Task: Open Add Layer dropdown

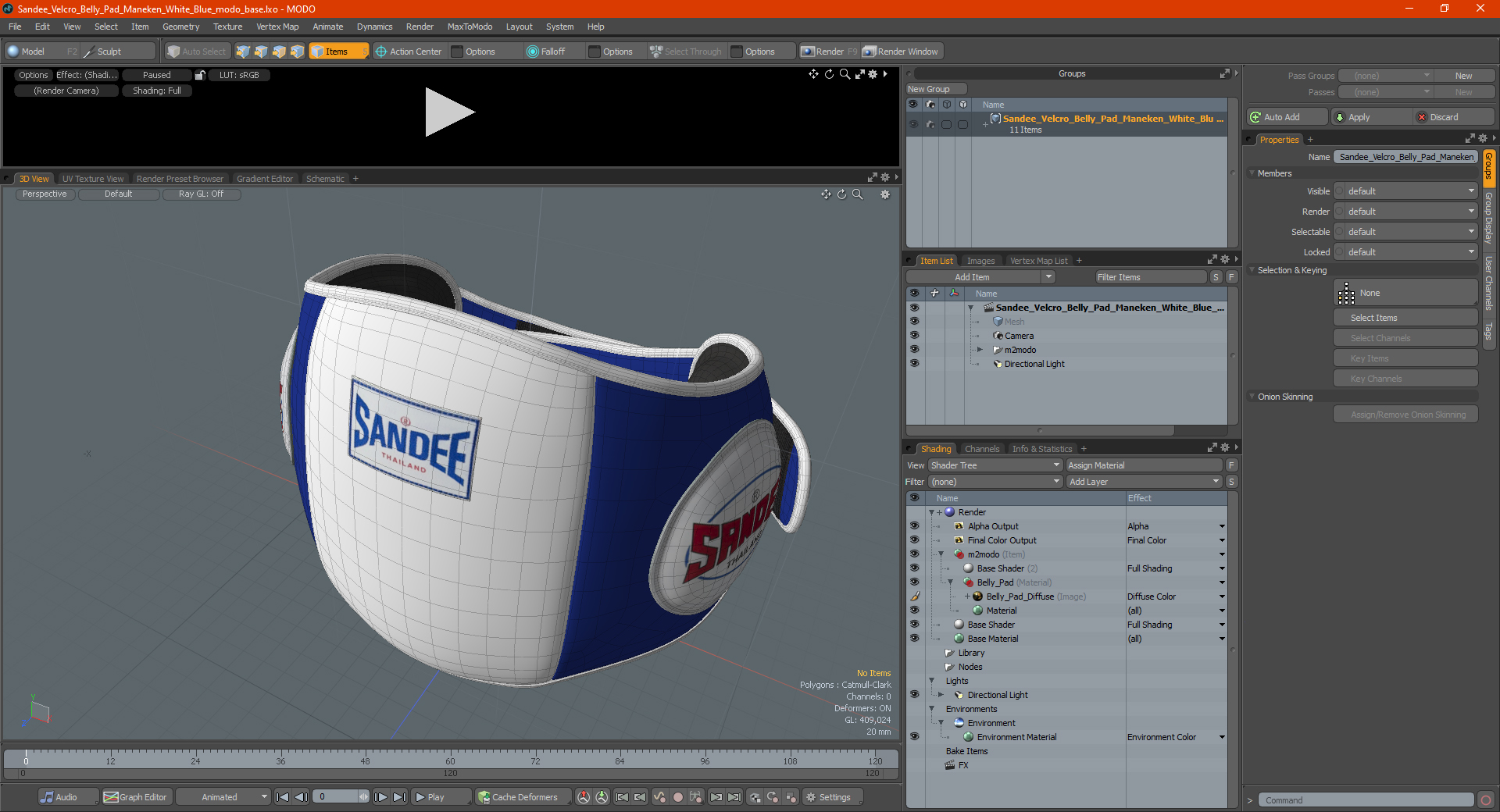Action: coord(1144,482)
